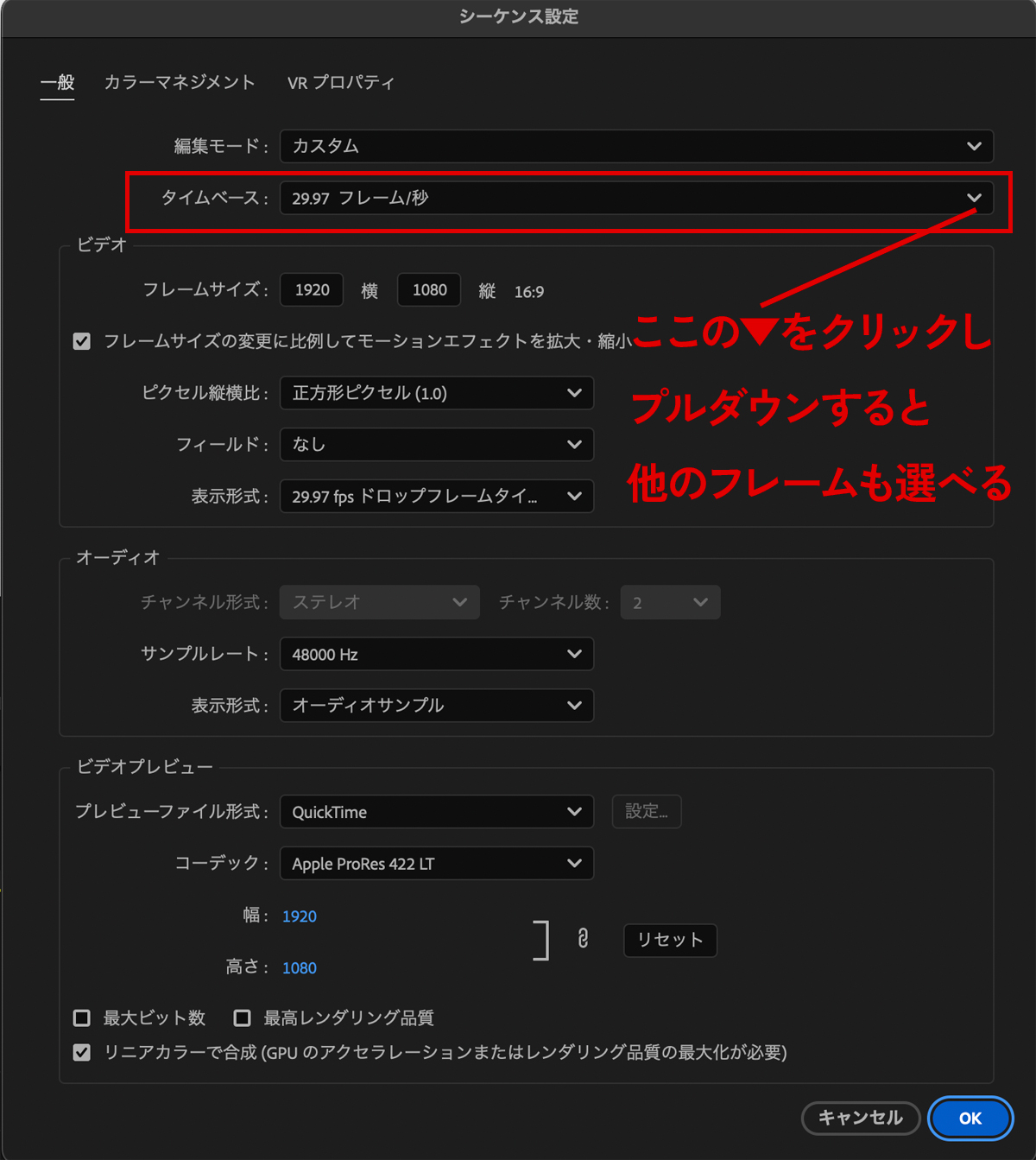
Task: Click the OK button
Action: pos(970,1119)
